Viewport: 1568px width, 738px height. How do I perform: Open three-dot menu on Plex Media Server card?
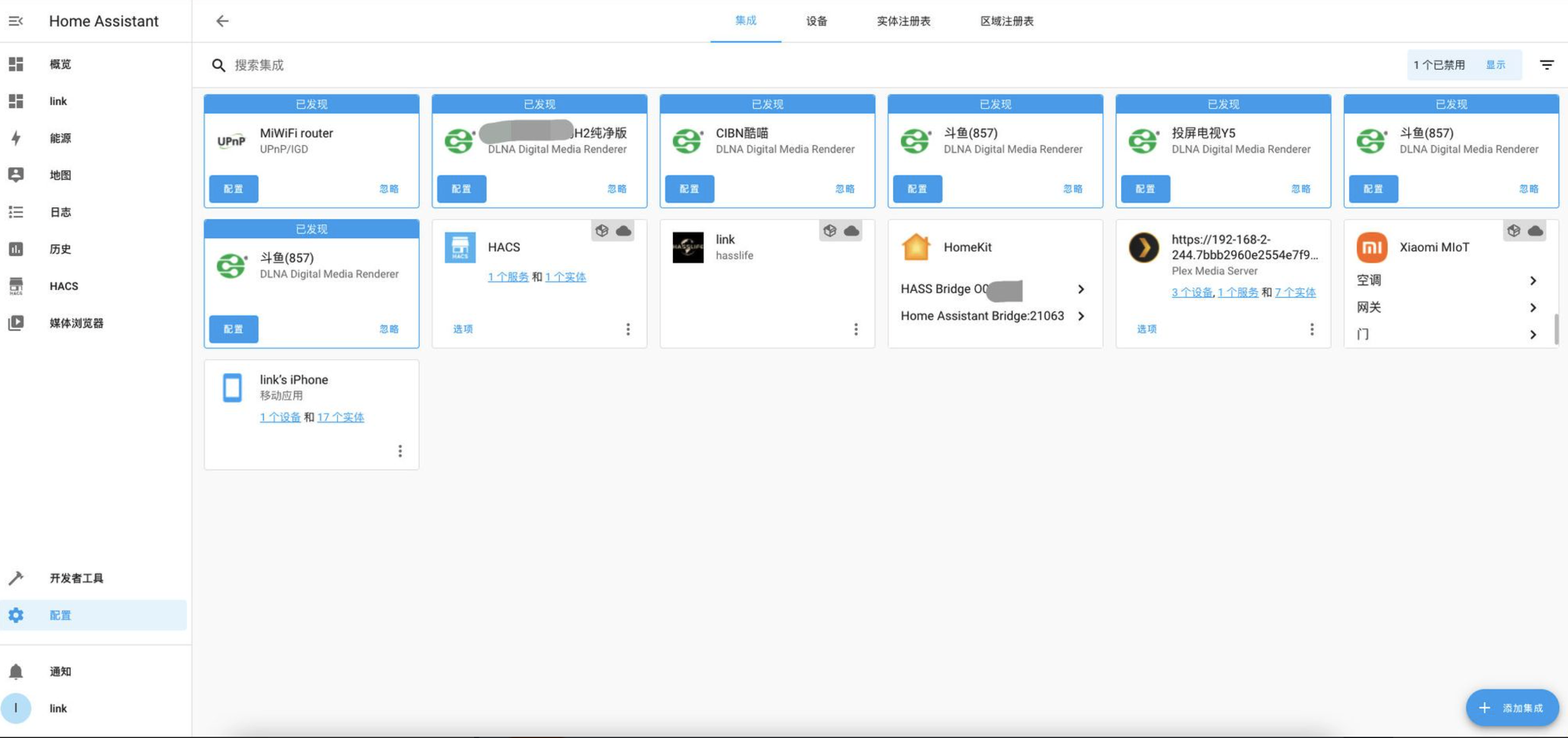coord(1312,329)
